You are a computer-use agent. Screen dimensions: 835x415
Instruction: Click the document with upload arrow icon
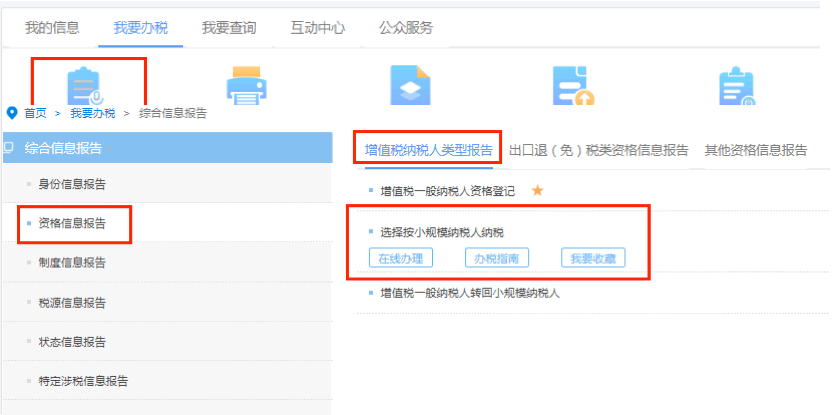(x=572, y=87)
